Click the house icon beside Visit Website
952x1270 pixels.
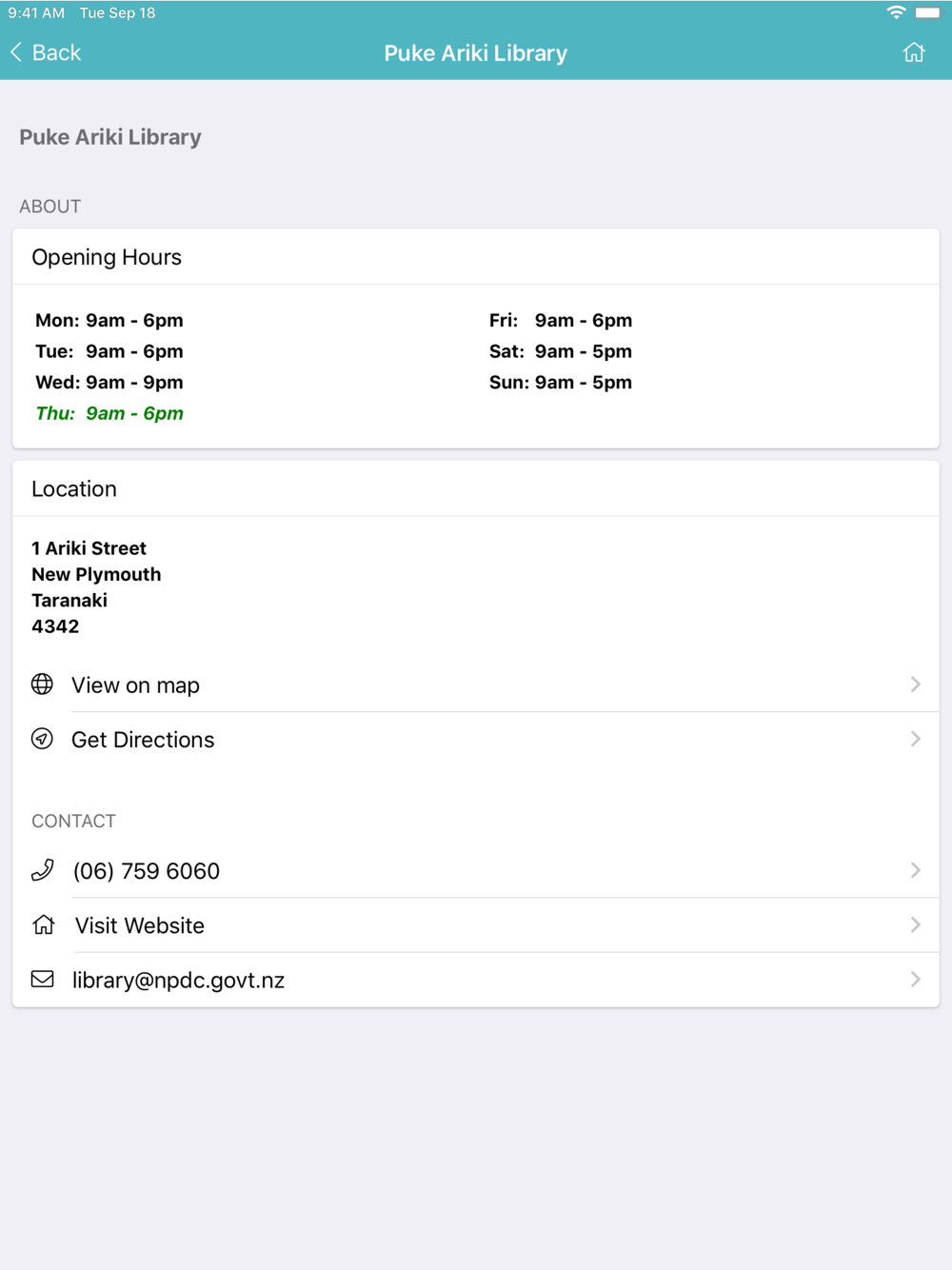point(43,924)
